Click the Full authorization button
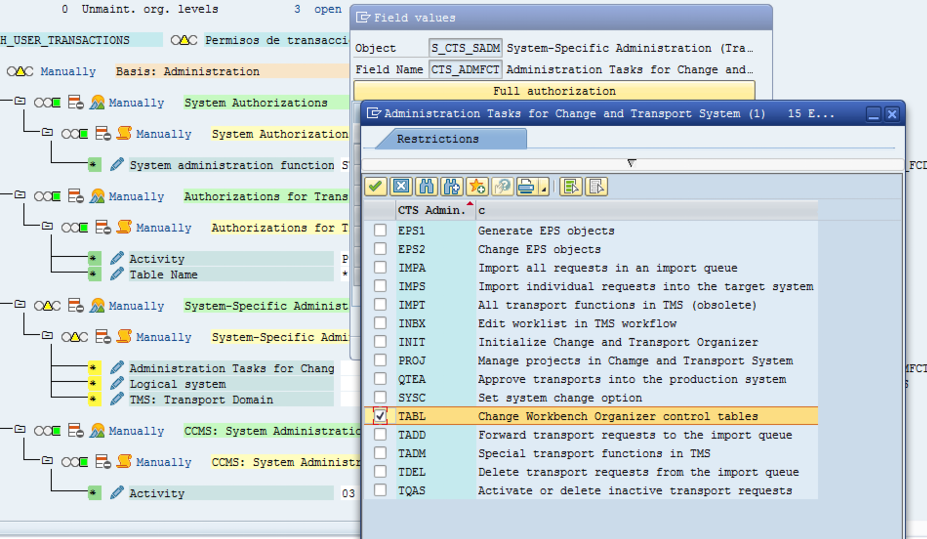This screenshot has height=539, width=927. pyautogui.click(x=555, y=90)
